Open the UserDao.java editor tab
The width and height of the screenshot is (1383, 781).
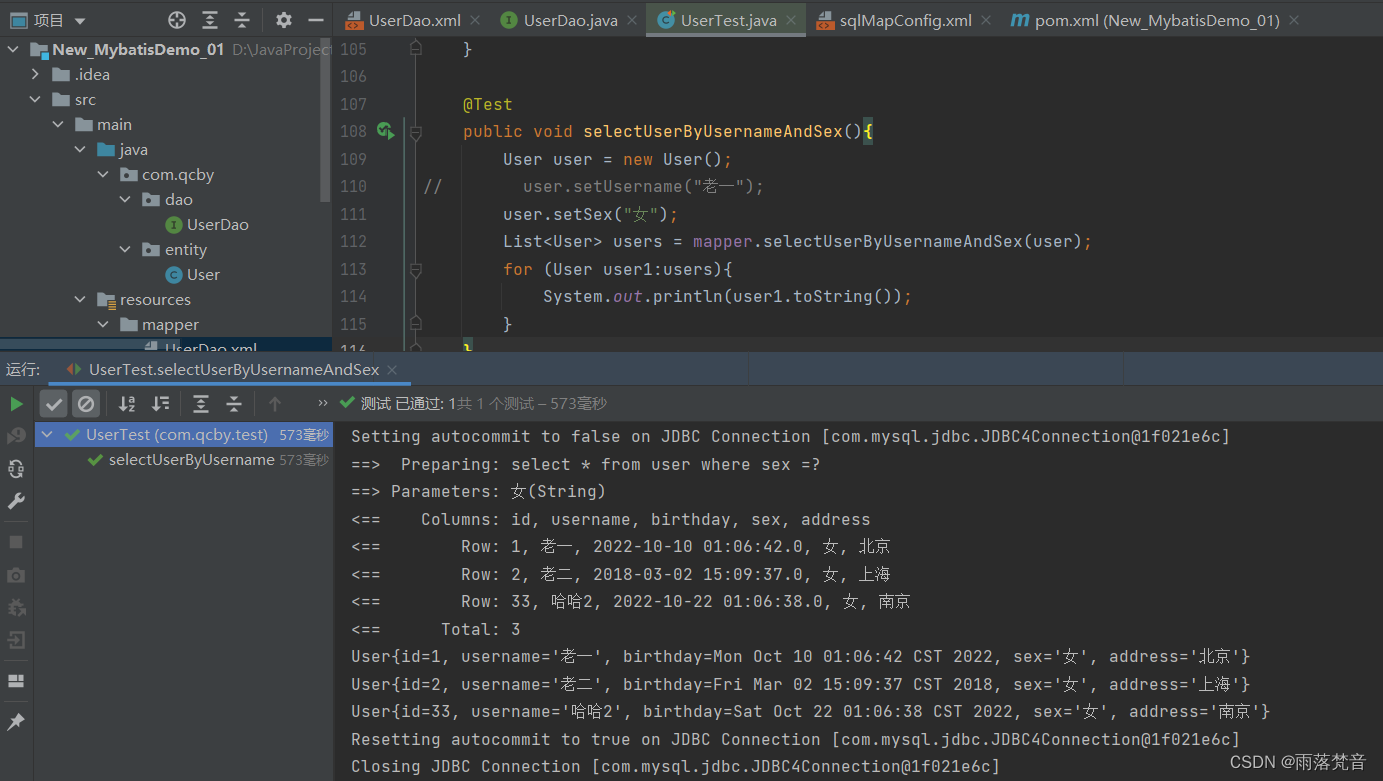(x=564, y=19)
